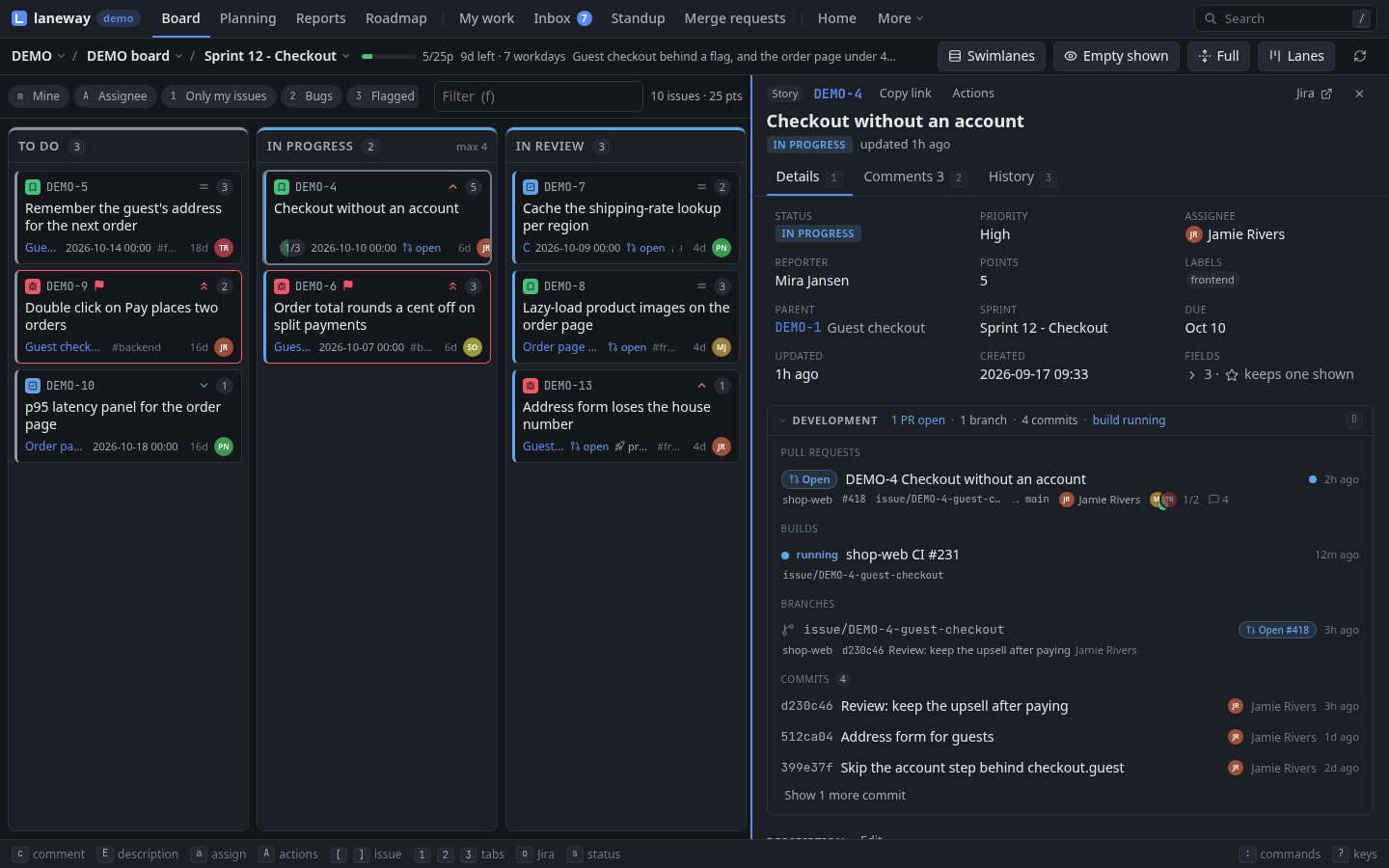
Task: Open the Planning tab
Action: [248, 18]
